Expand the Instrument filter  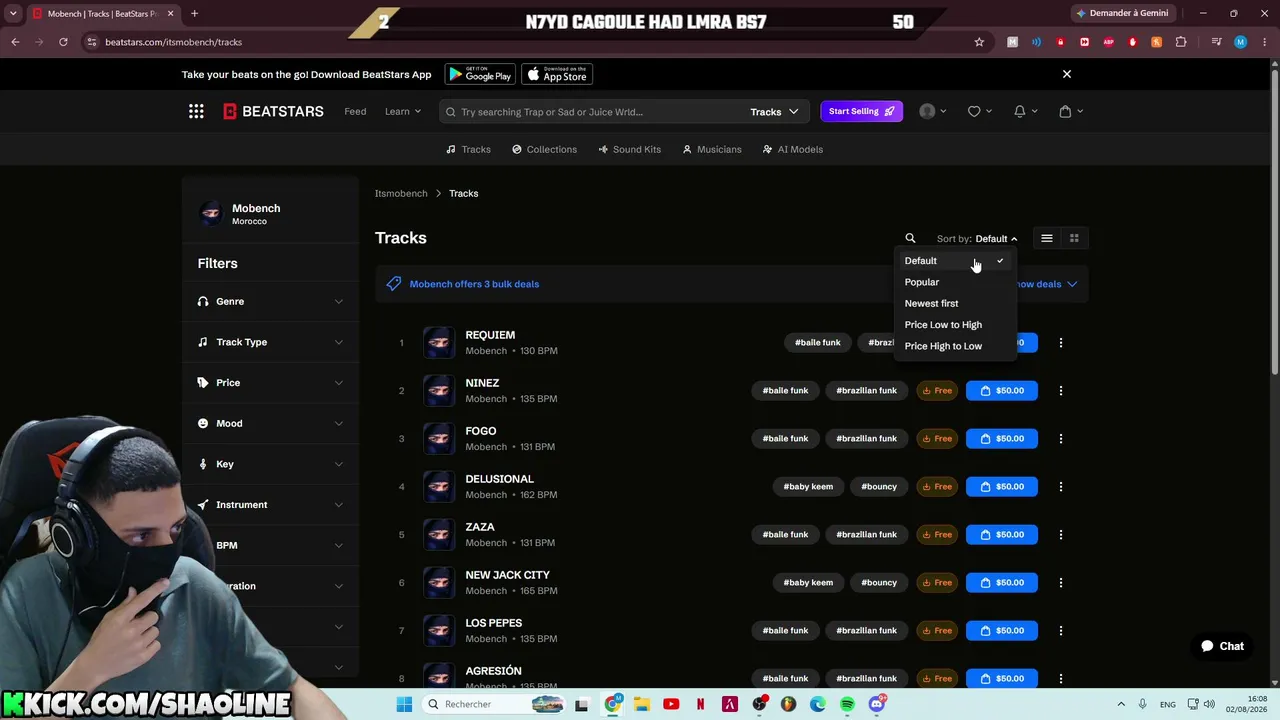271,505
